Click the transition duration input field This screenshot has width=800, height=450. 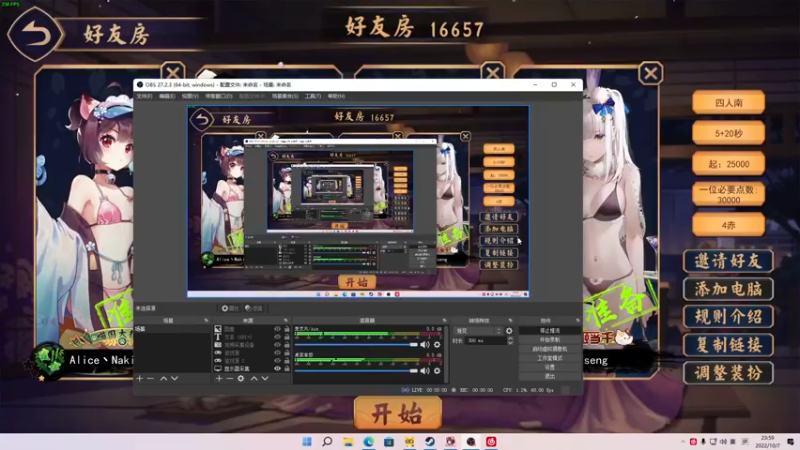tap(486, 341)
